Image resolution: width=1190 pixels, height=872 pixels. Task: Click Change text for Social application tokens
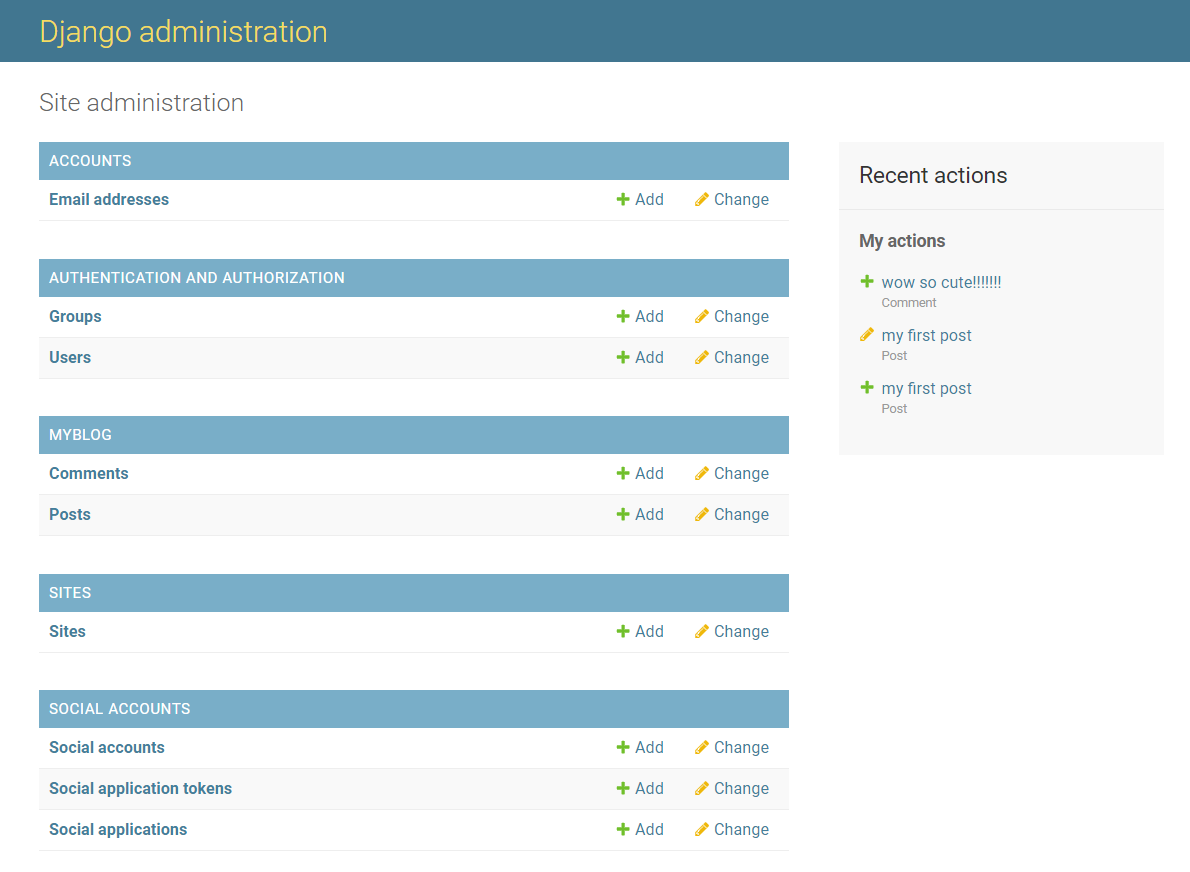click(741, 789)
